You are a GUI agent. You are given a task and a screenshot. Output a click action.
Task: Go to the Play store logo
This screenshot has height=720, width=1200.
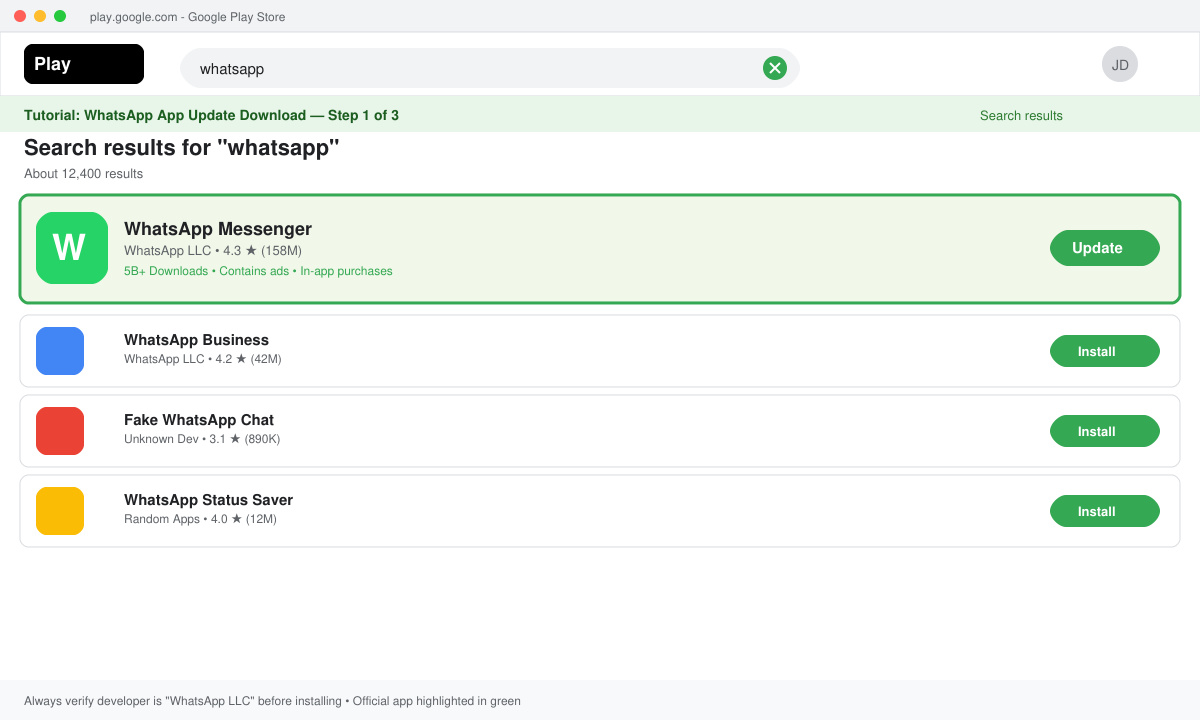coord(84,64)
